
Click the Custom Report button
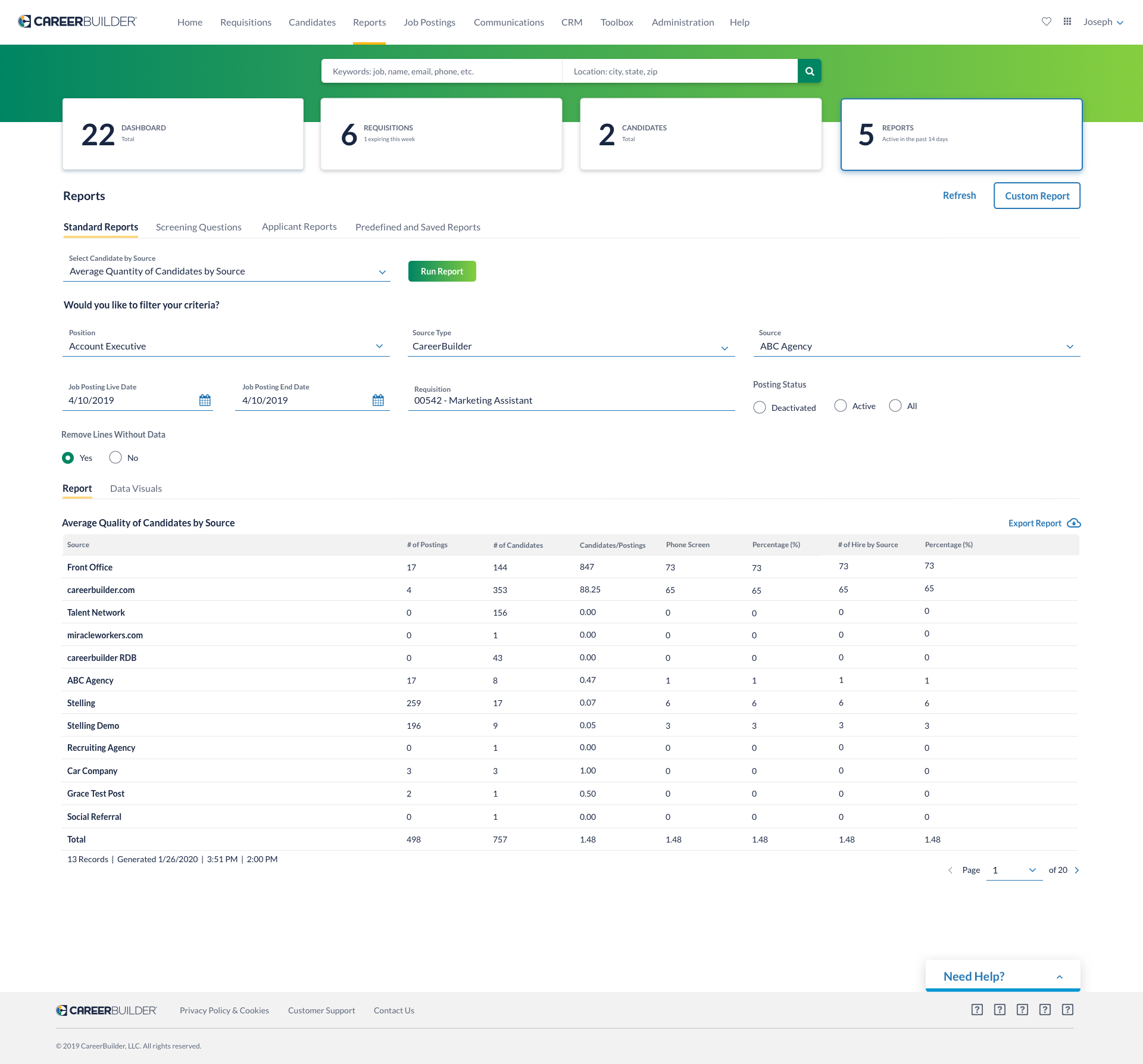[1036, 195]
